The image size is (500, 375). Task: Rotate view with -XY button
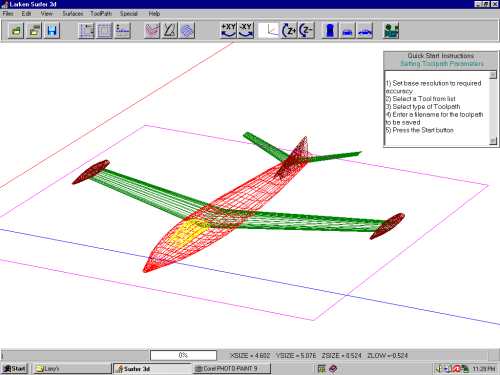click(246, 31)
